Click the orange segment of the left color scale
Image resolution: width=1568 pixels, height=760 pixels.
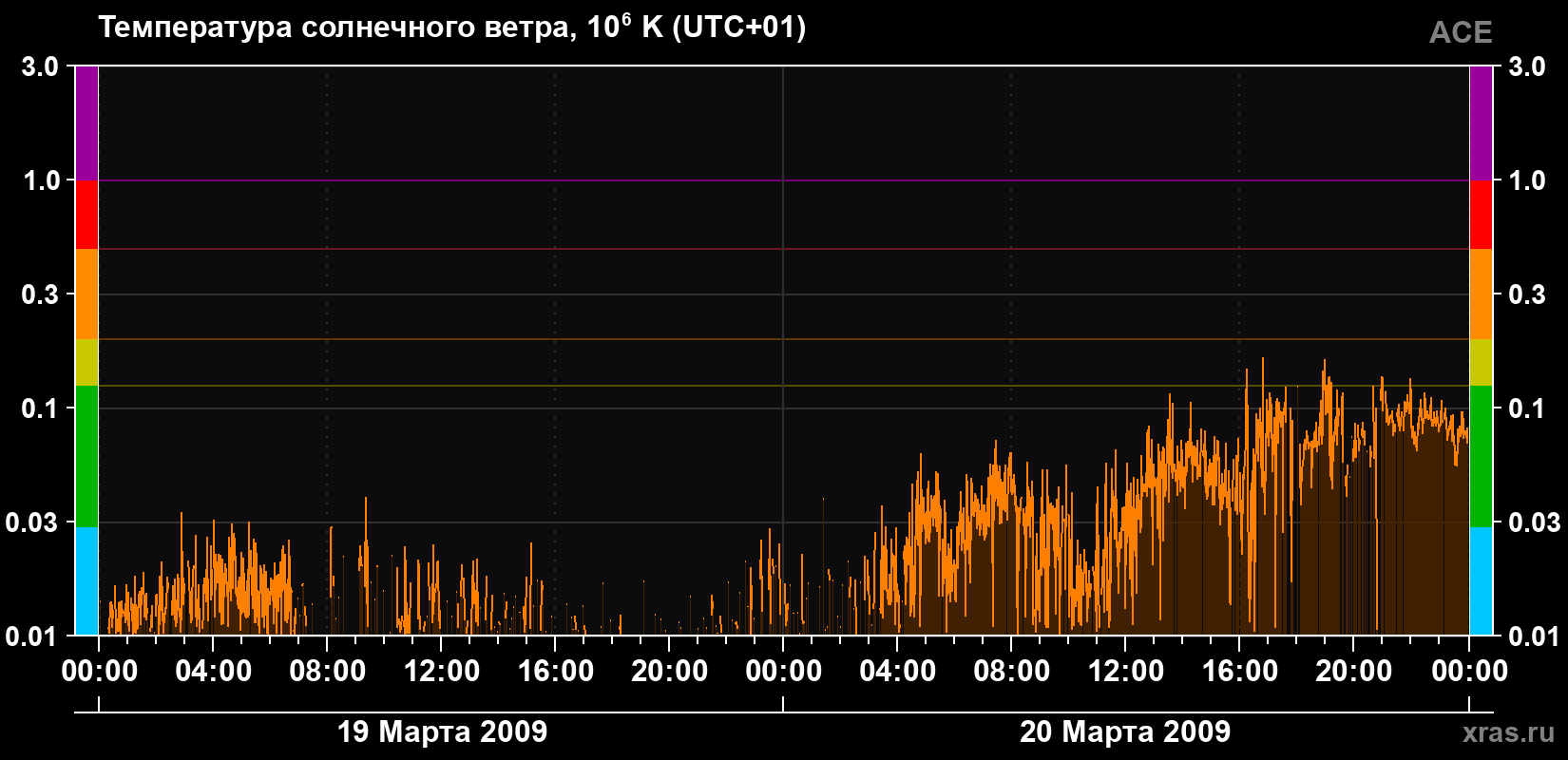(x=86, y=294)
